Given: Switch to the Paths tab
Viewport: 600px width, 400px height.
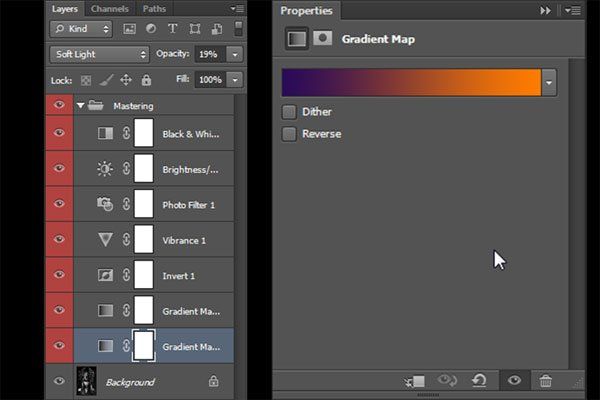Looking at the screenshot, I should pos(154,9).
